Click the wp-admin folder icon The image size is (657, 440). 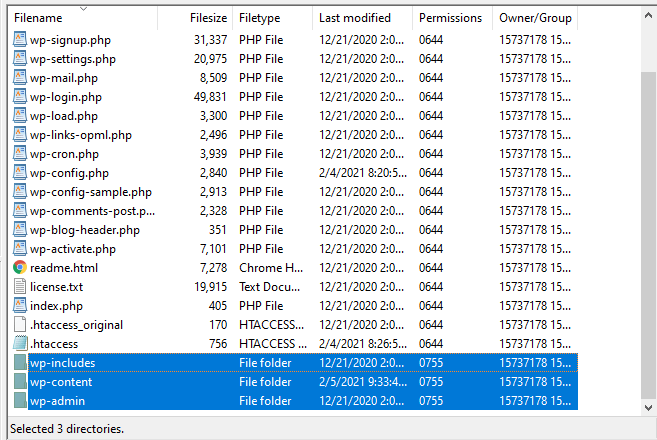click(x=20, y=401)
